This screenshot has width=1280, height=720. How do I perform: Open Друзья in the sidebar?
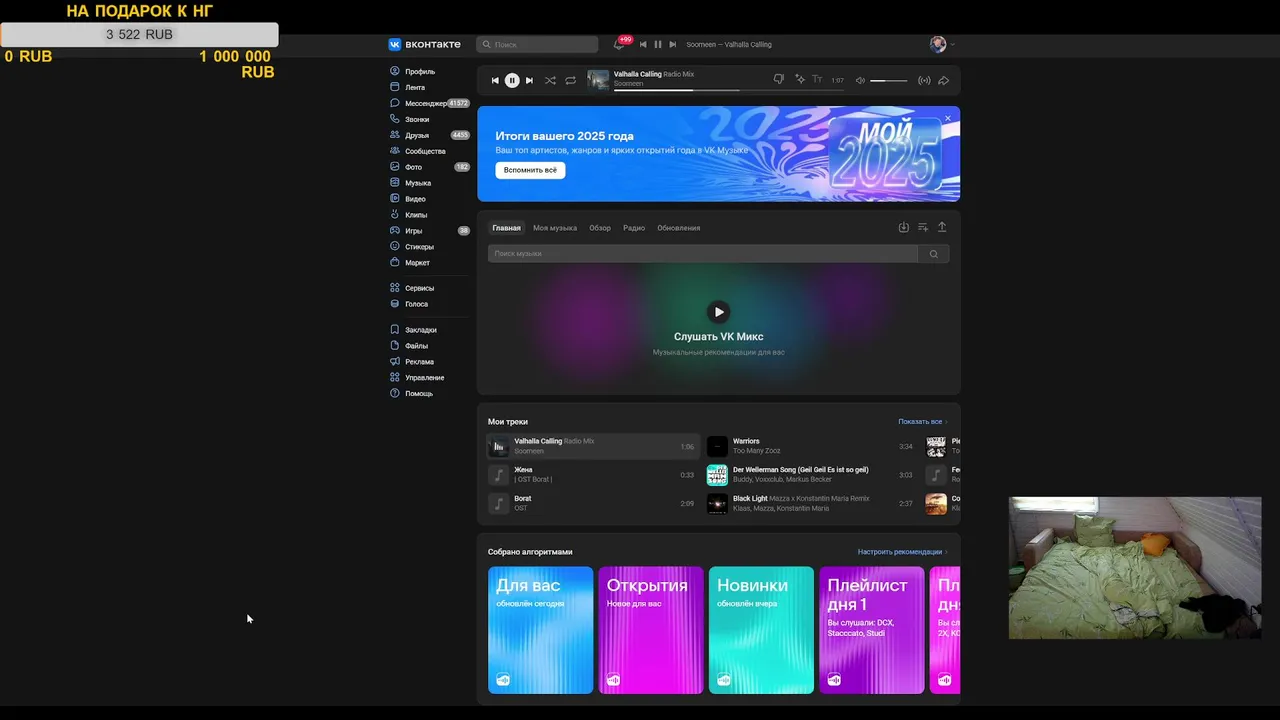tap(417, 136)
